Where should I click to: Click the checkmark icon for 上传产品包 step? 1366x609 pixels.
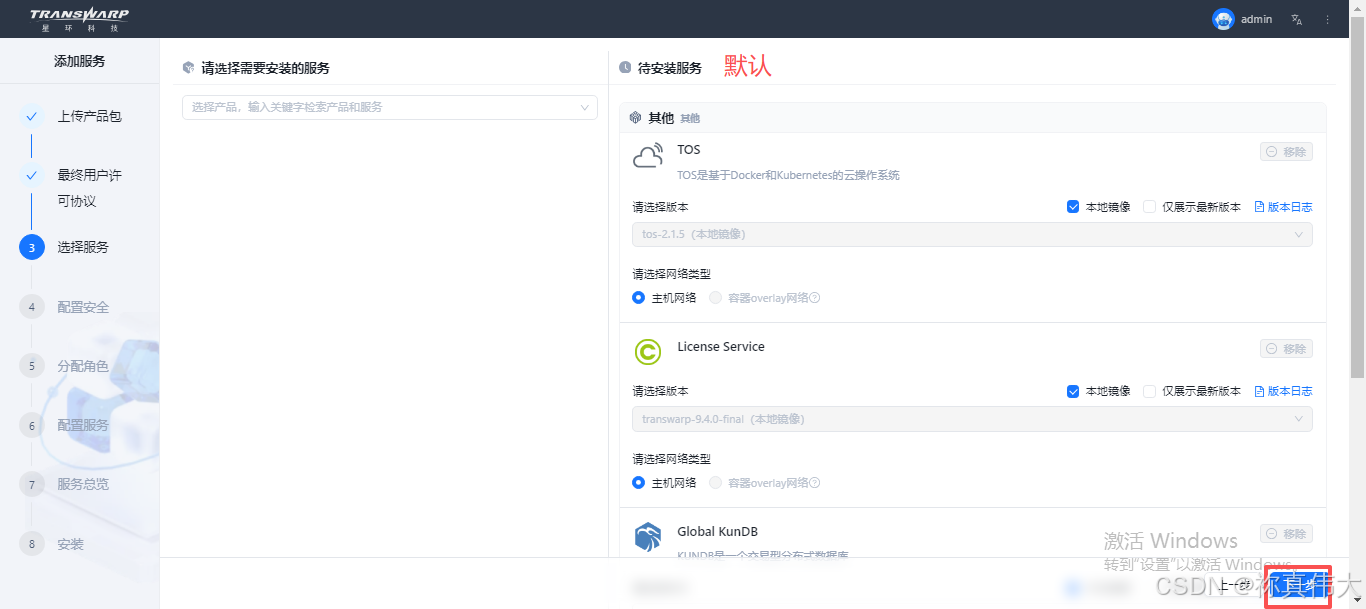point(31,116)
